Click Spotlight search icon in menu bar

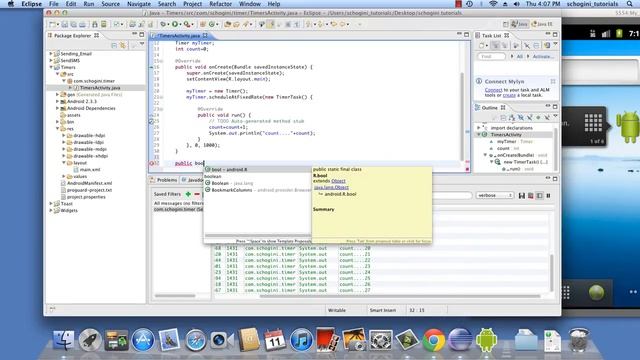click(x=630, y=4)
